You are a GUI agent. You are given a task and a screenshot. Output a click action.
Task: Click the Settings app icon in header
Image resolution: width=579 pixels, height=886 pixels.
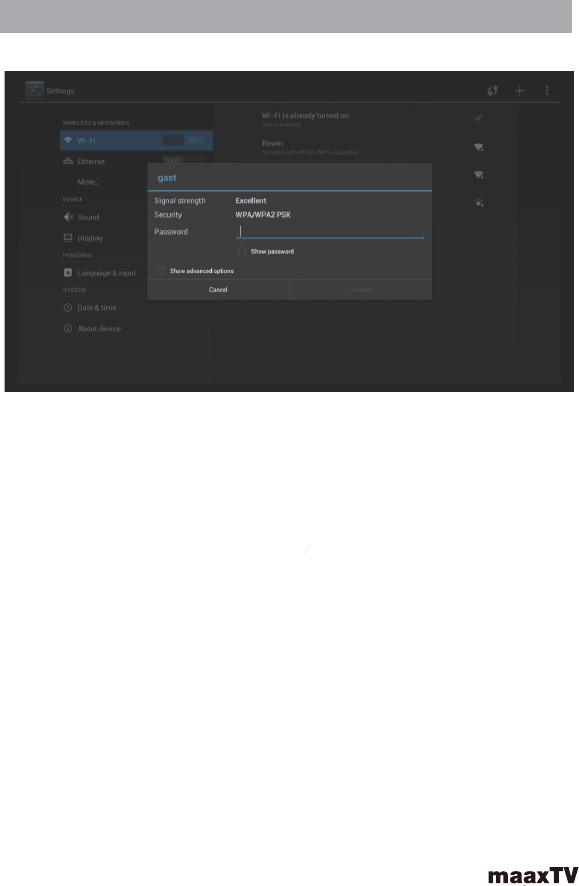pos(34,91)
